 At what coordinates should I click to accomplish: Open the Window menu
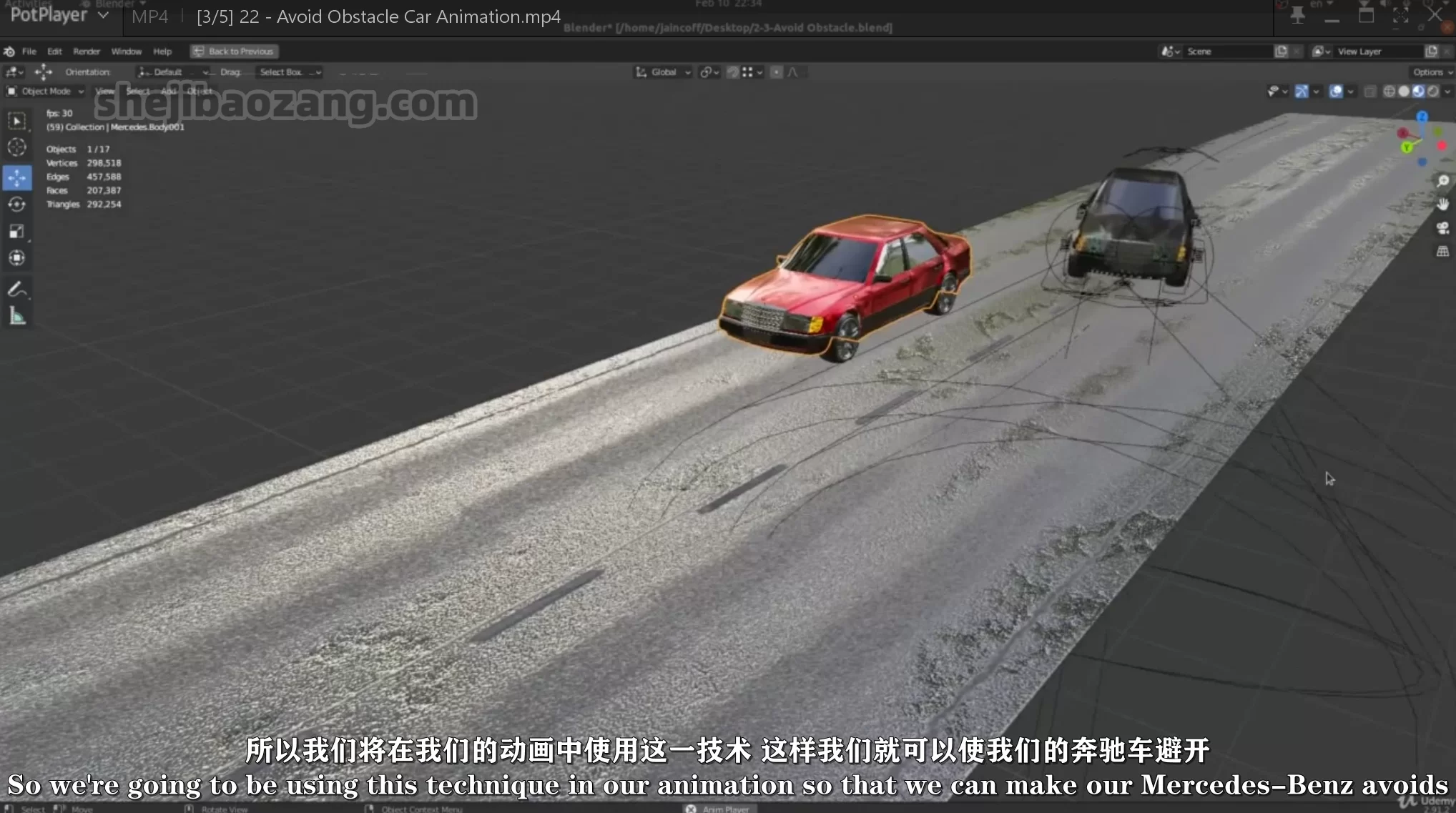(126, 51)
